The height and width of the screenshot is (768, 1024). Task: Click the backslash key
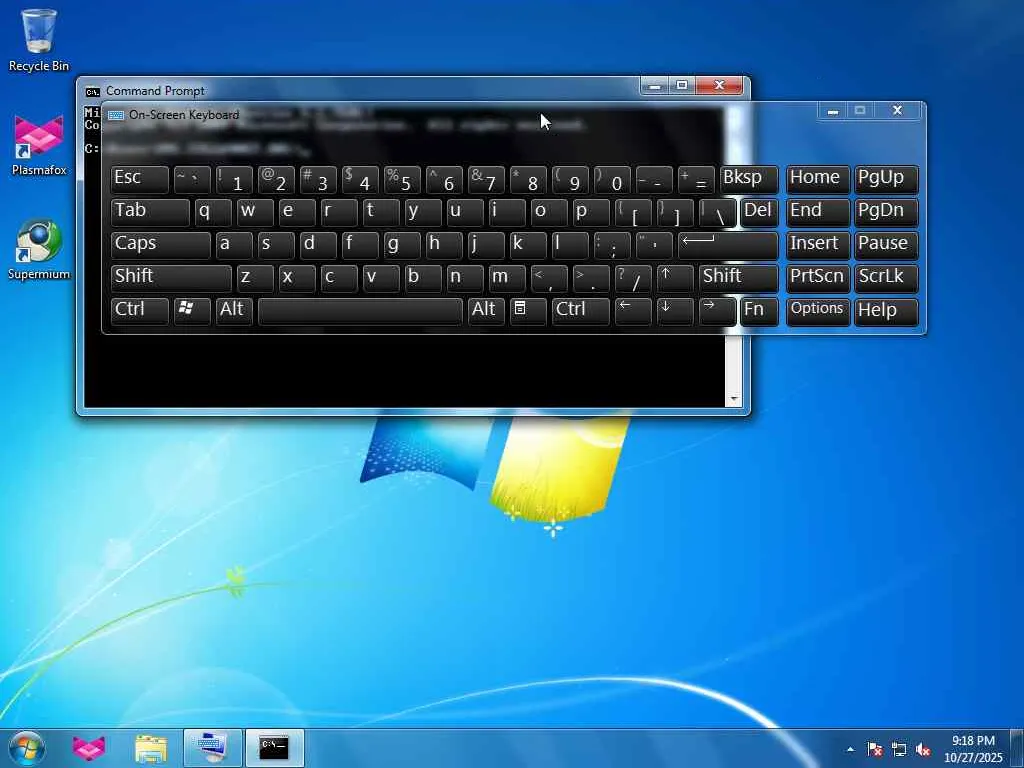[x=716, y=213]
